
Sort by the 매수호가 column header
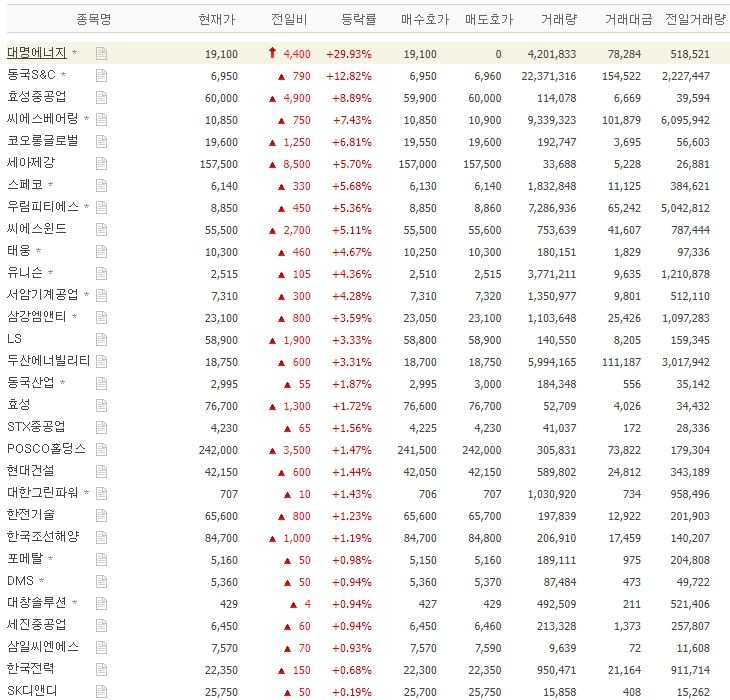point(425,19)
